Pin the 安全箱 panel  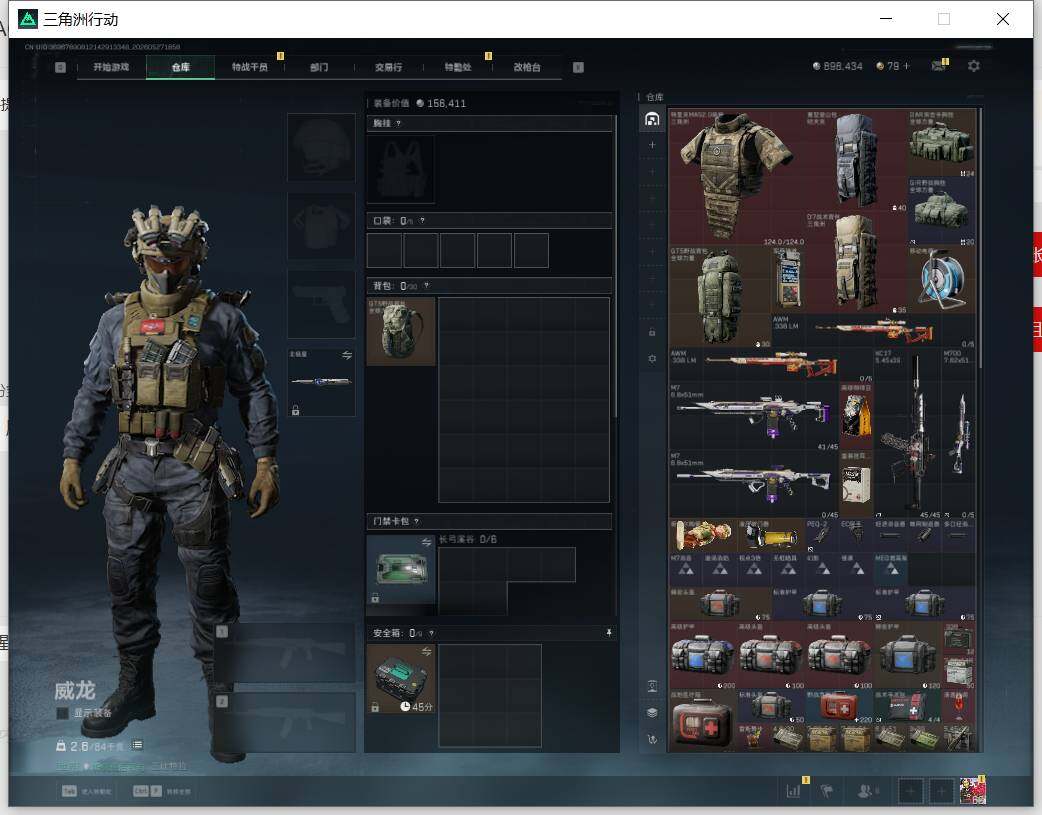(609, 633)
